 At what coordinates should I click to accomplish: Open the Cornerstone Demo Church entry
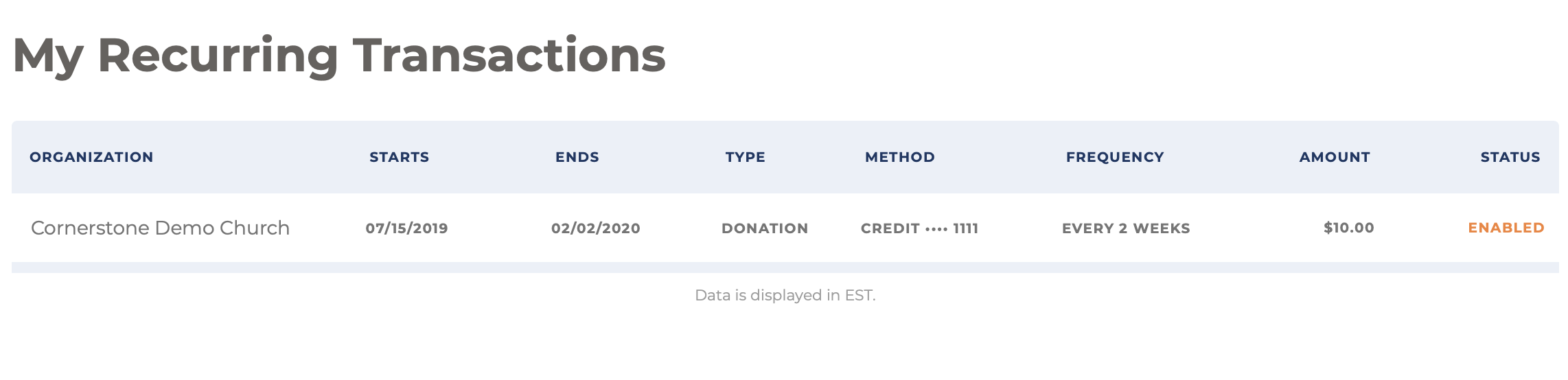coord(161,228)
